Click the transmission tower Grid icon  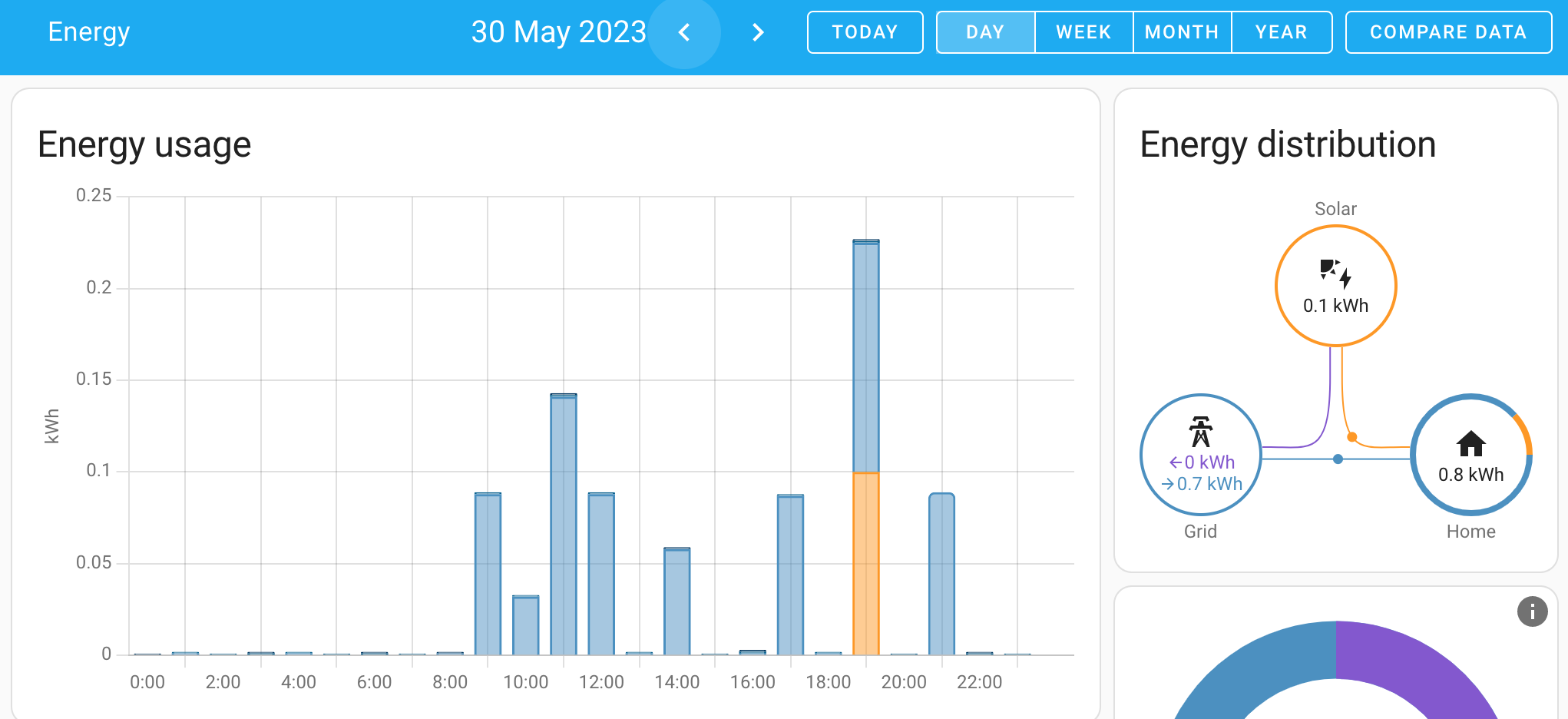1201,431
